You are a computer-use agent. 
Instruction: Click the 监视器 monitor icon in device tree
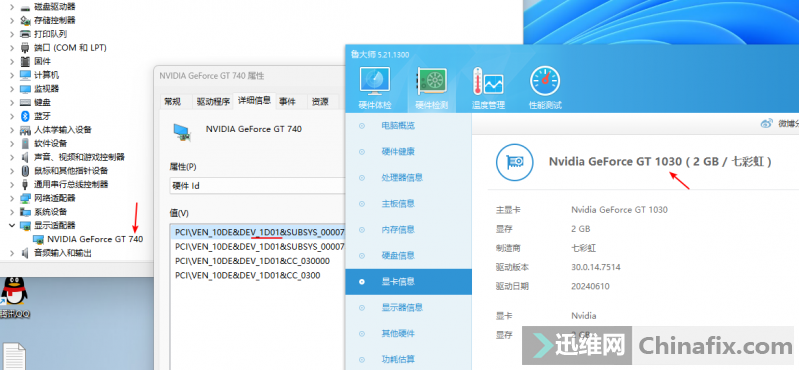click(x=25, y=88)
